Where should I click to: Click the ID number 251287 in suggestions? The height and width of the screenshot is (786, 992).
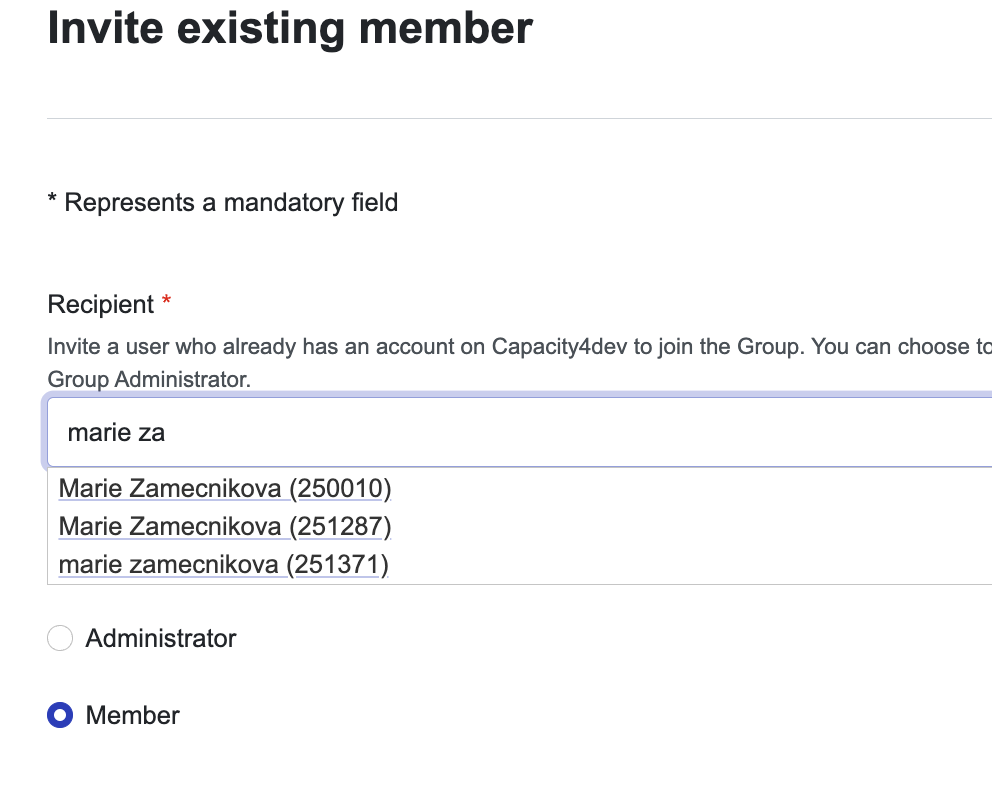341,526
